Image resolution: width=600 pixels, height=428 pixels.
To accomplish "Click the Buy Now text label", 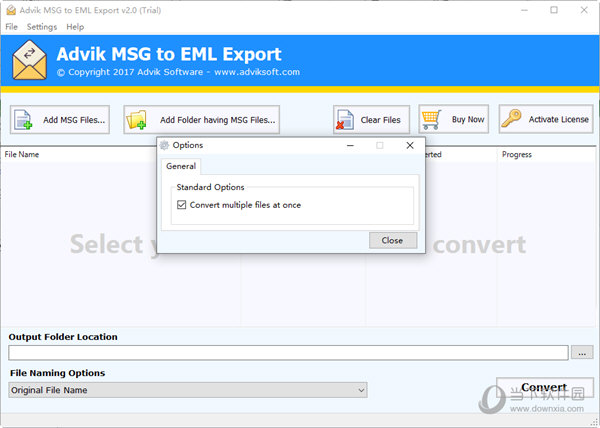I will [468, 119].
